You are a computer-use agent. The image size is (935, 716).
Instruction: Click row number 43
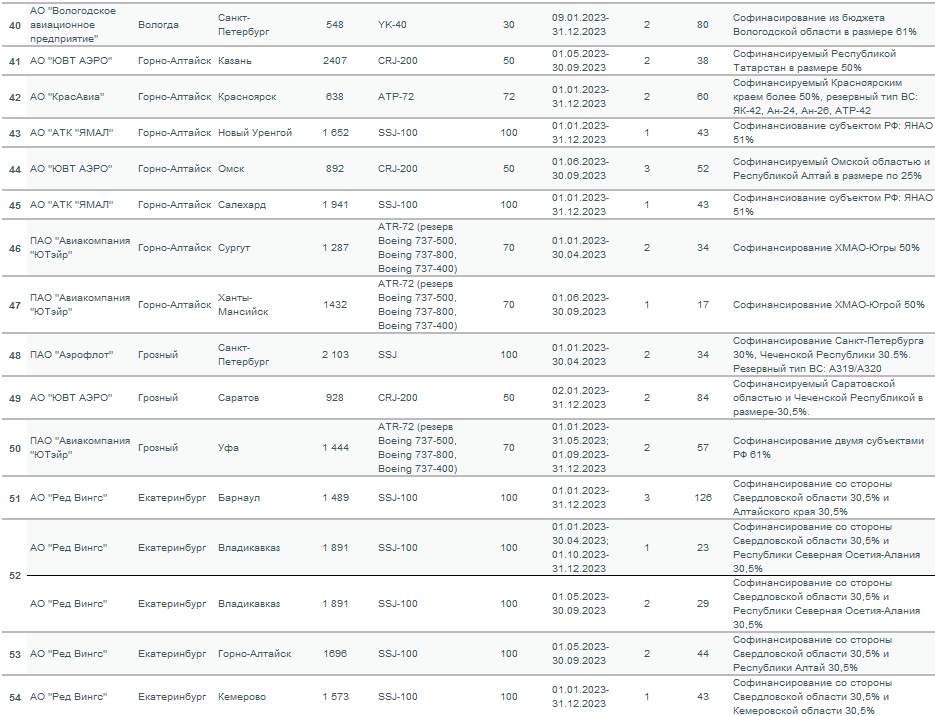(15, 134)
